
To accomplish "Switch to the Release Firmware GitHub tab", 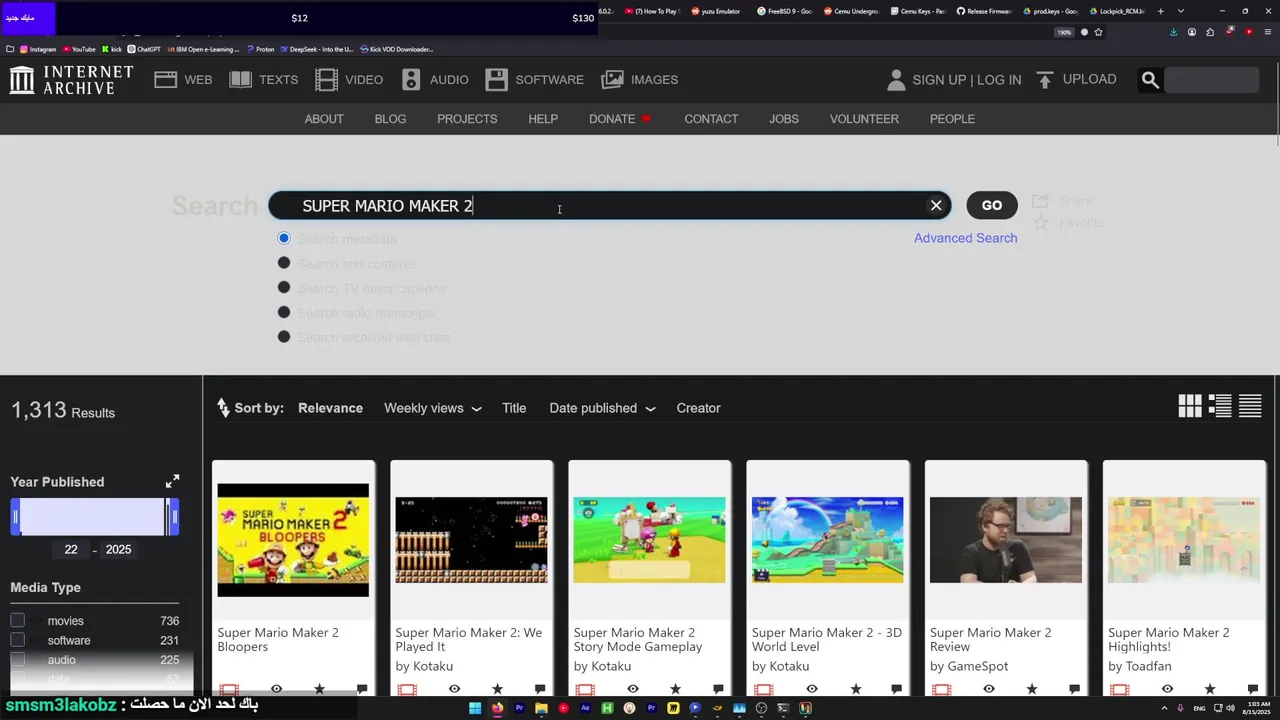I will tap(984, 11).
